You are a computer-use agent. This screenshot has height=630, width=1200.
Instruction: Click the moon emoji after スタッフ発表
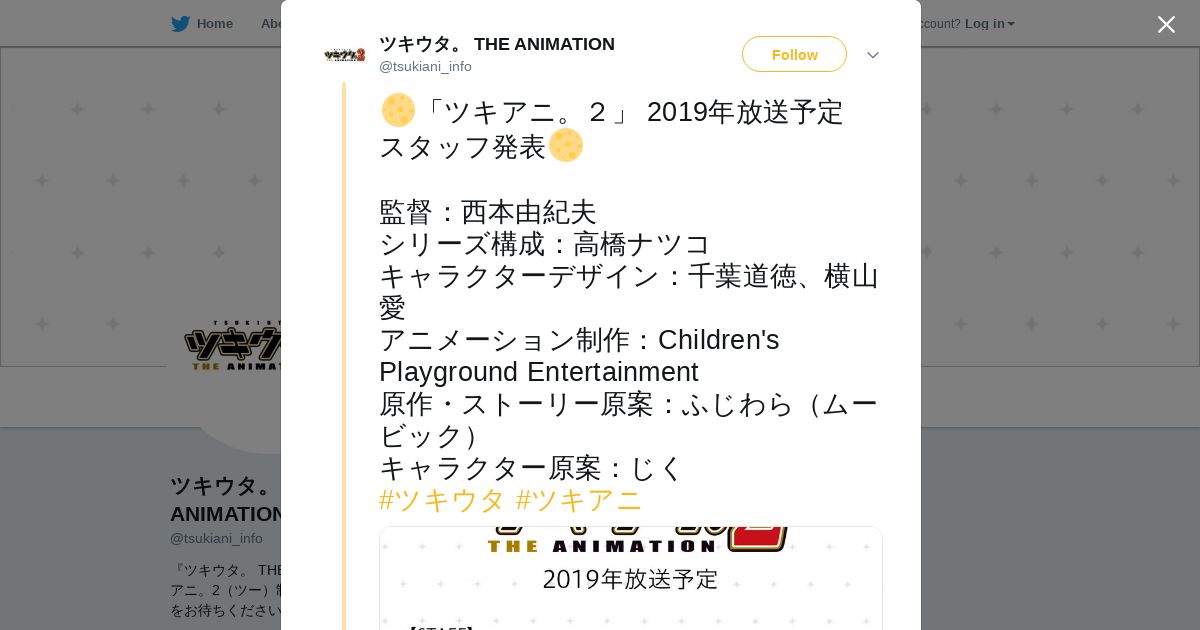coord(566,145)
